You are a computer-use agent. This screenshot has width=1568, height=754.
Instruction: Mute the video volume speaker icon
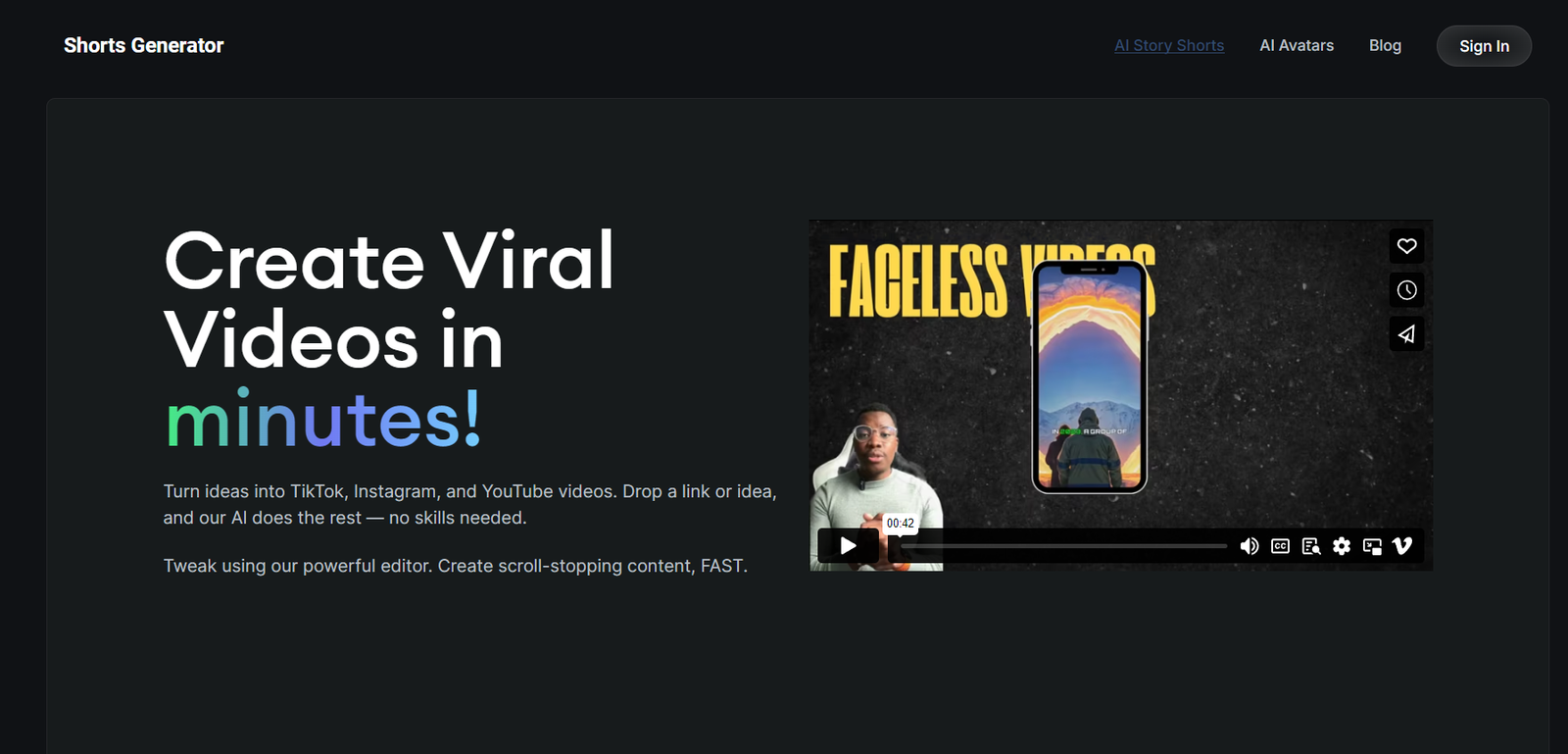[x=1249, y=546]
